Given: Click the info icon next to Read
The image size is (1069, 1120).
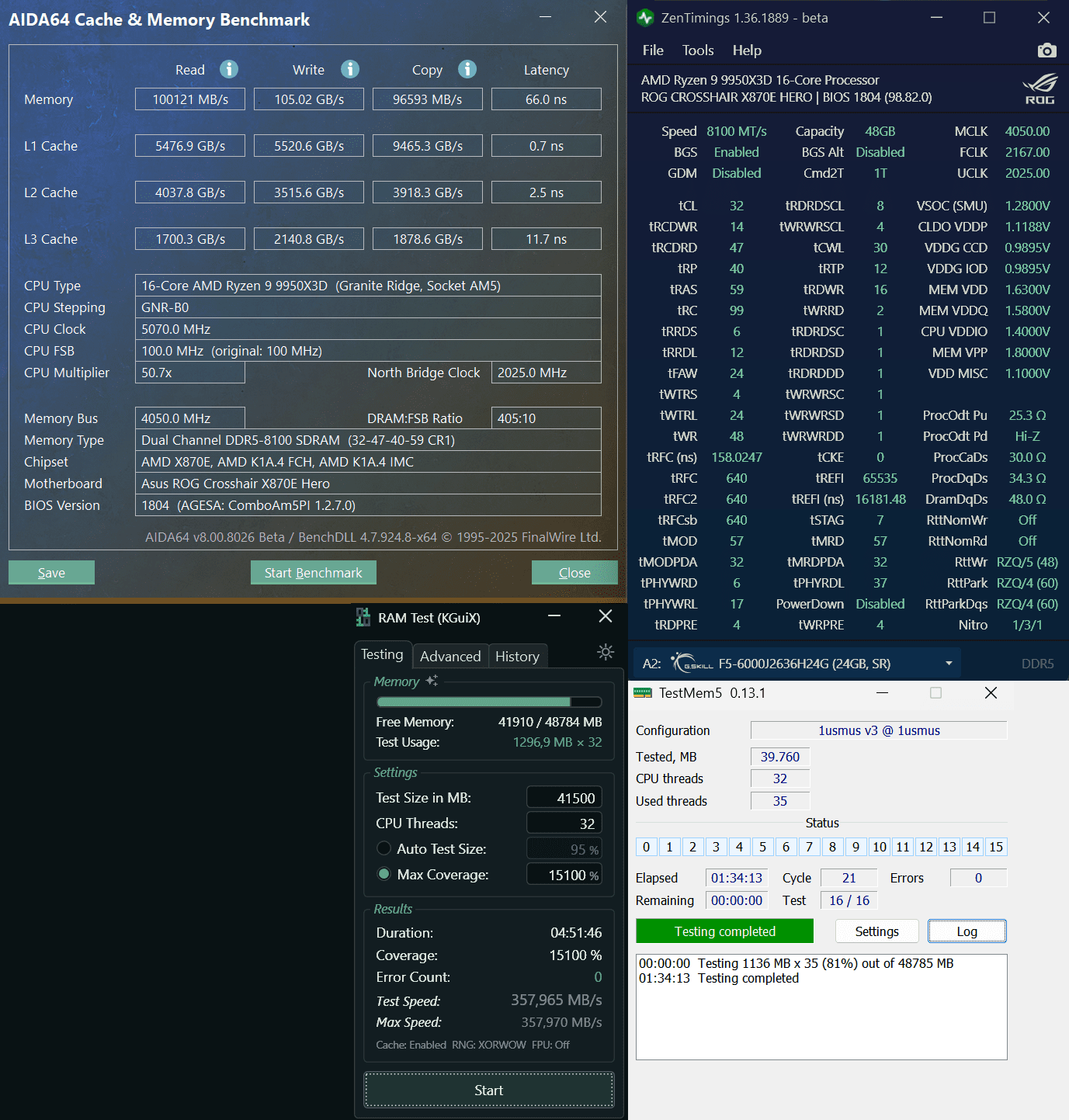Looking at the screenshot, I should tap(228, 69).
